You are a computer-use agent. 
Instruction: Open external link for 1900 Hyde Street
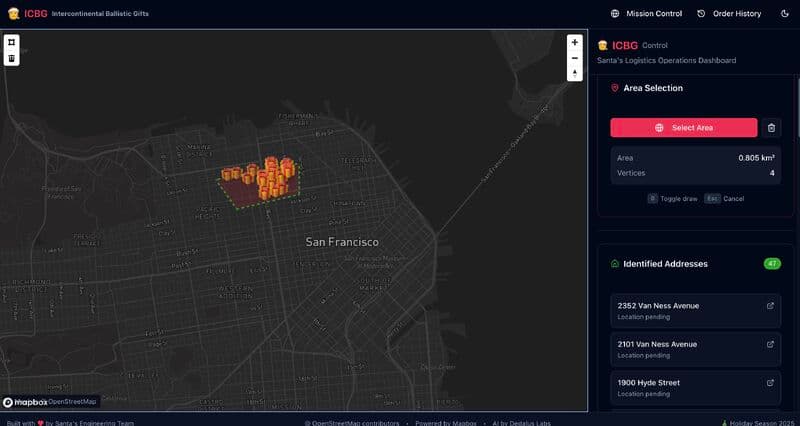tap(770, 382)
